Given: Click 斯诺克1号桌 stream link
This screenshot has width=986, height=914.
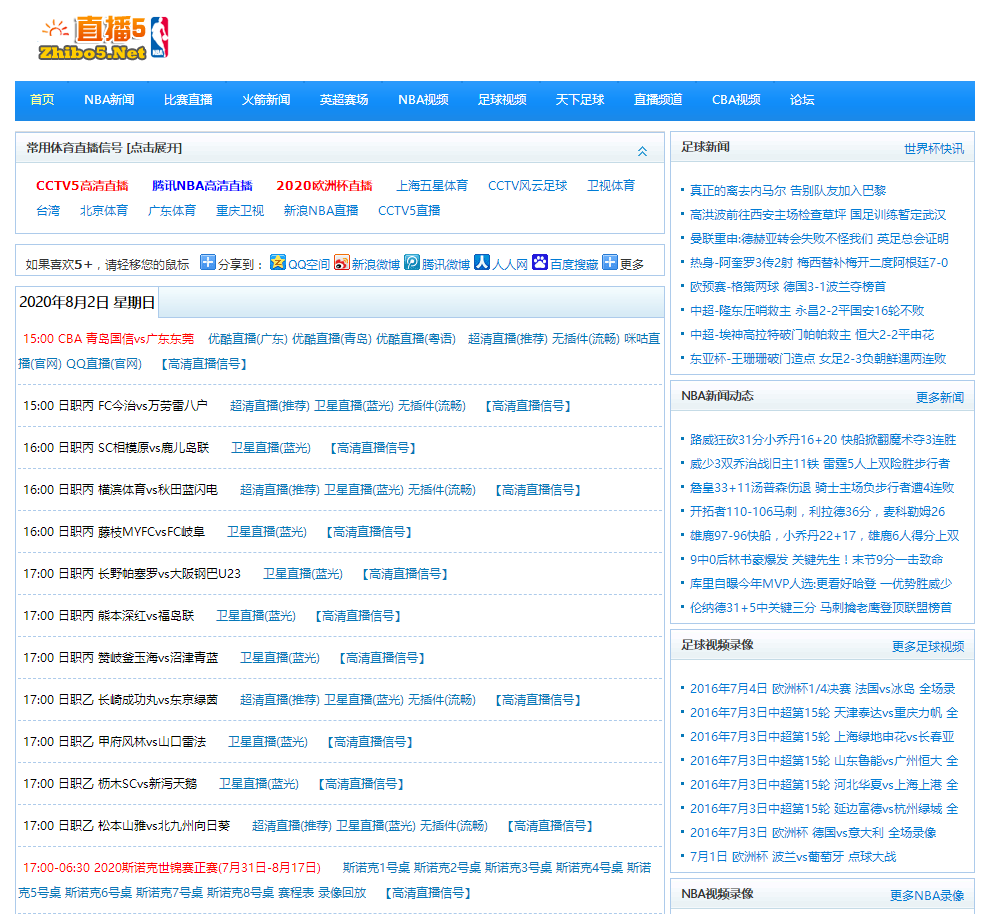Looking at the screenshot, I should coord(376,867).
